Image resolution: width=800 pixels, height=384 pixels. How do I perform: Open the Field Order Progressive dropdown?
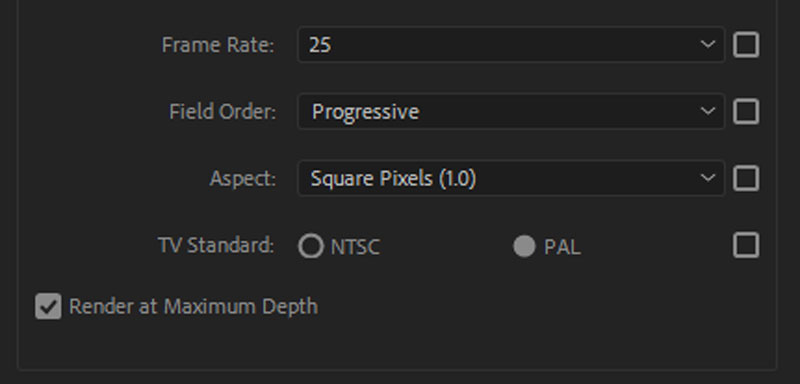click(511, 111)
